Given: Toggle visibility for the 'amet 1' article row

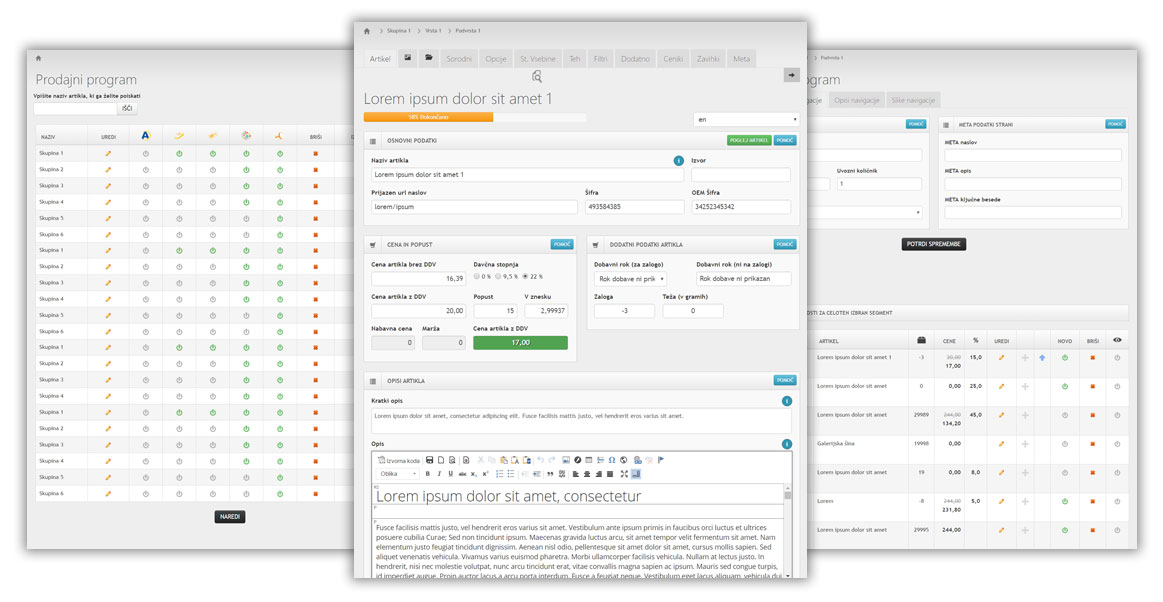Looking at the screenshot, I should pyautogui.click(x=1117, y=358).
